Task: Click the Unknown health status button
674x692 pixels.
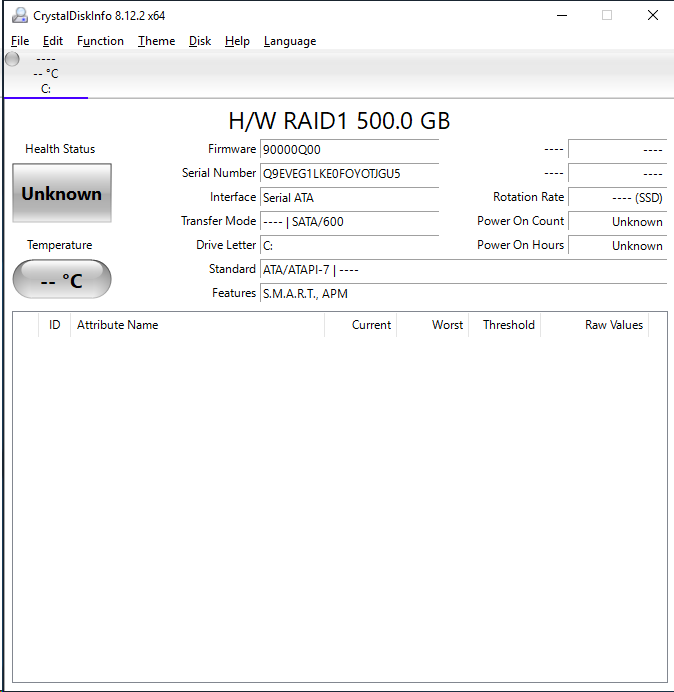Action: [x=62, y=193]
